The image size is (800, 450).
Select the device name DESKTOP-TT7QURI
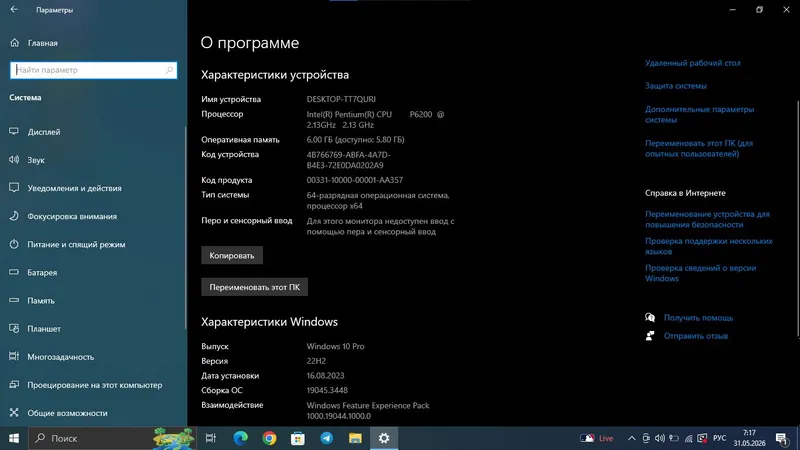341,99
